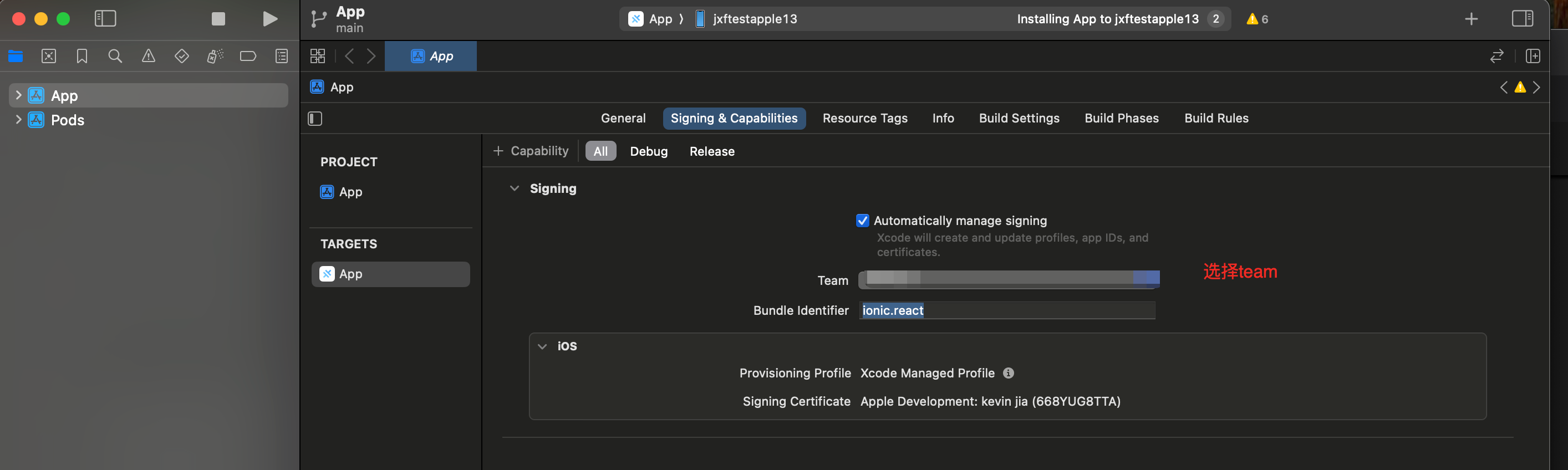Filter capabilities by Release
The width and height of the screenshot is (1568, 470).
(711, 152)
